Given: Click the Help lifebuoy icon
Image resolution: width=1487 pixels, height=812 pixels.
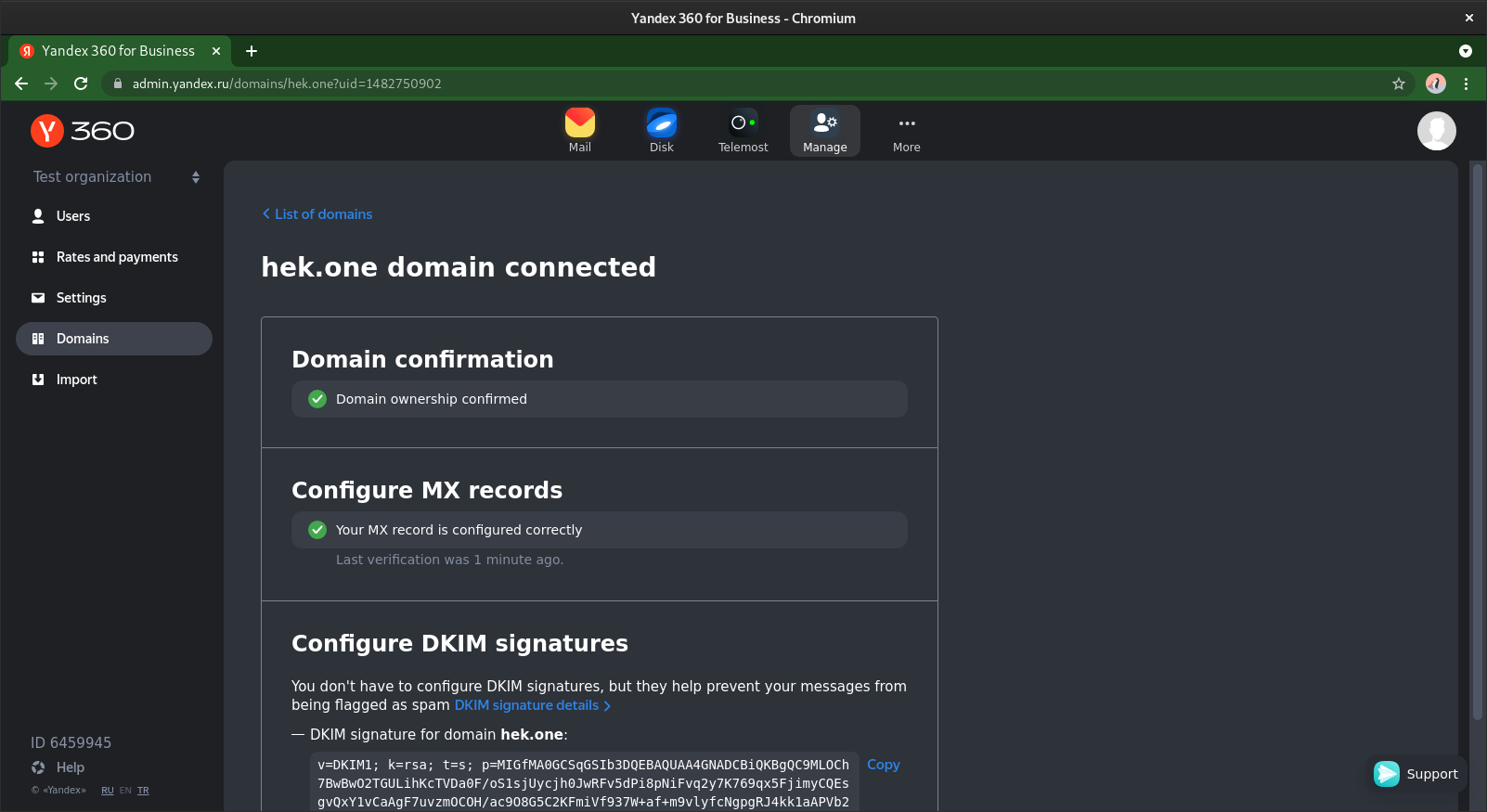Looking at the screenshot, I should (38, 767).
